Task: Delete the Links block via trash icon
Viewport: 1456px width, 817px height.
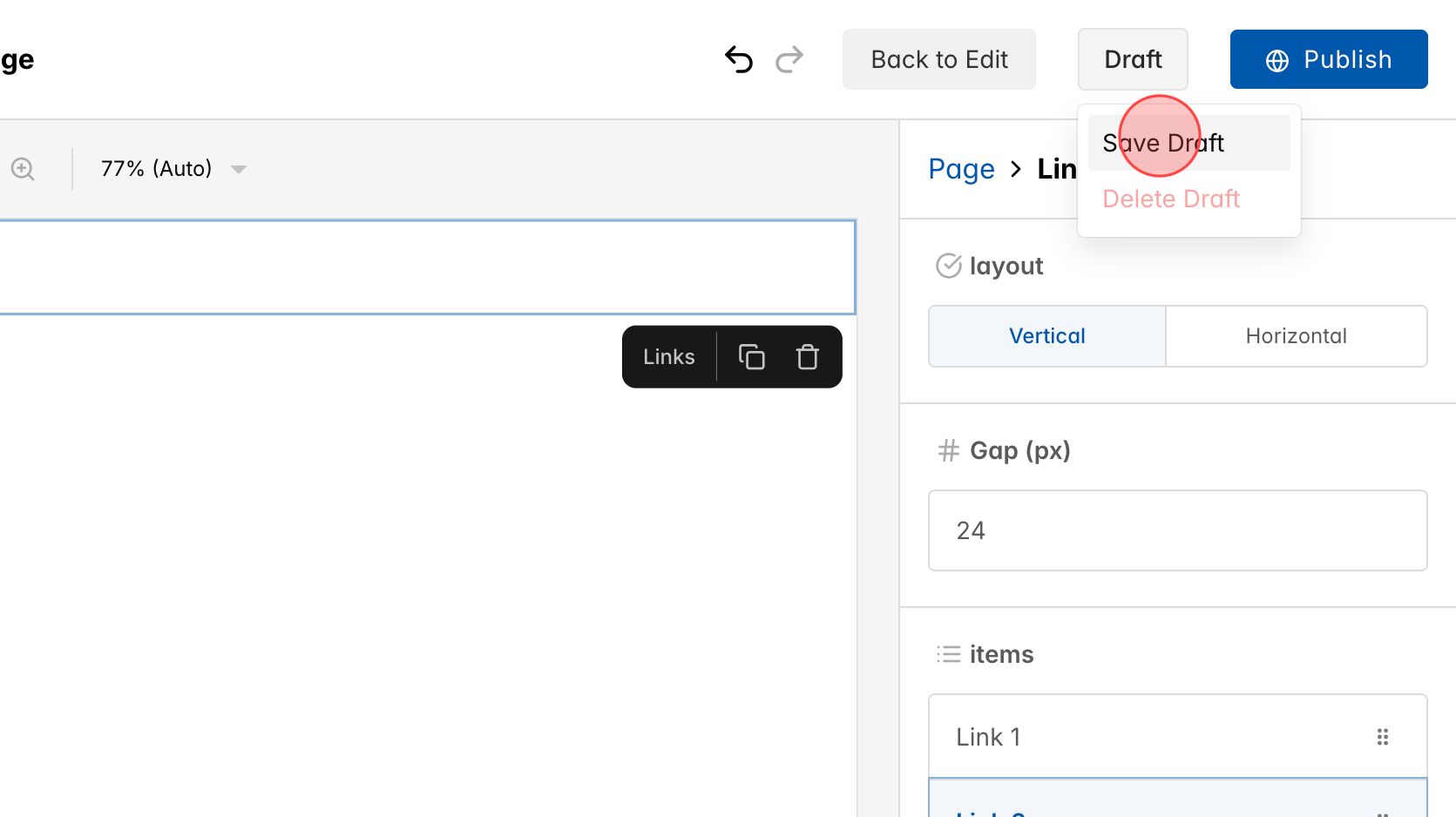Action: pos(807,356)
